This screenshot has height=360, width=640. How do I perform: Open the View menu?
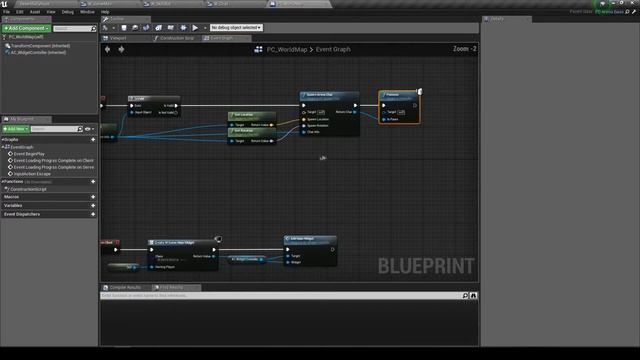tap(51, 12)
